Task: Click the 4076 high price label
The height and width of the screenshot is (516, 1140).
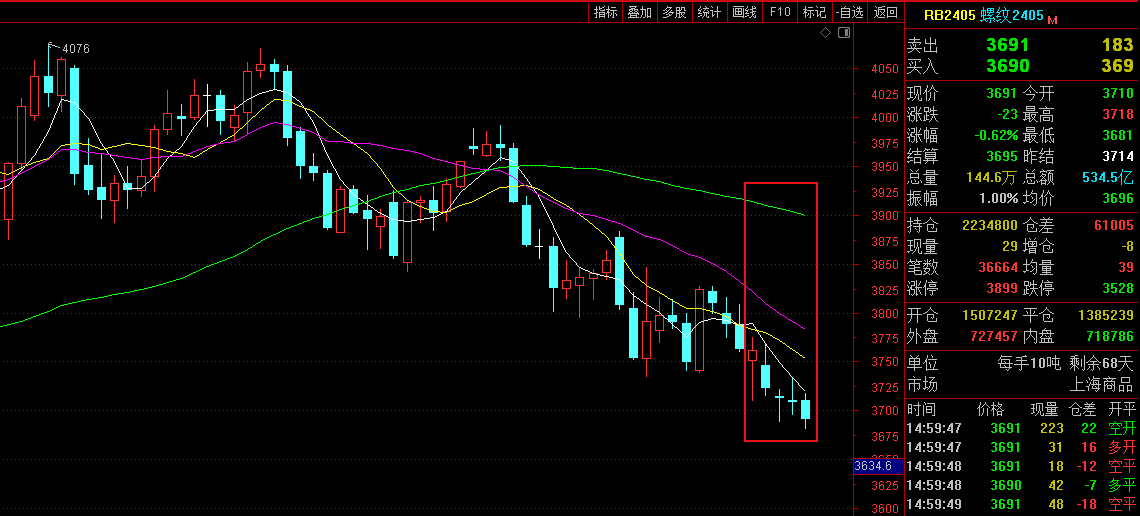Action: click(76, 48)
